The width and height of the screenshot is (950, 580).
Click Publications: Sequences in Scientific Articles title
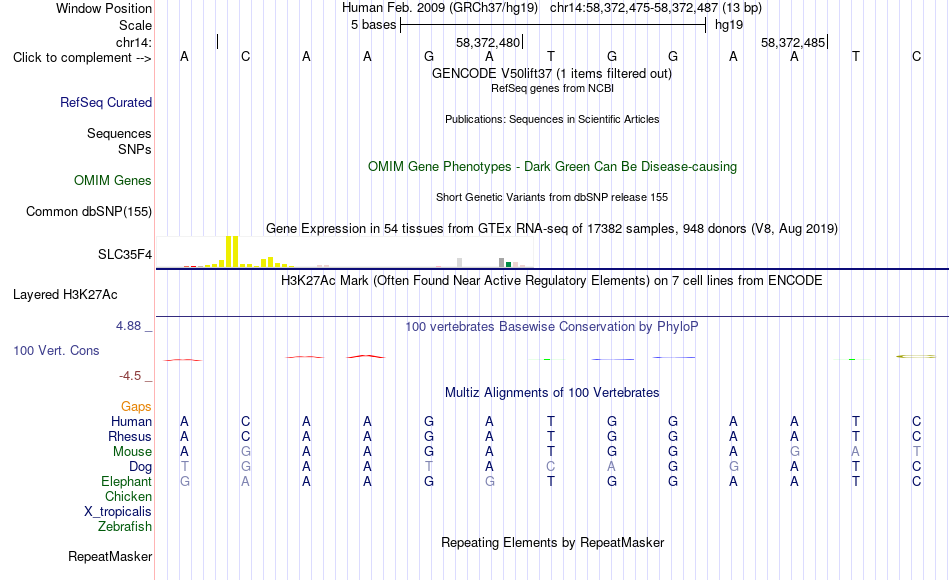[x=552, y=119]
